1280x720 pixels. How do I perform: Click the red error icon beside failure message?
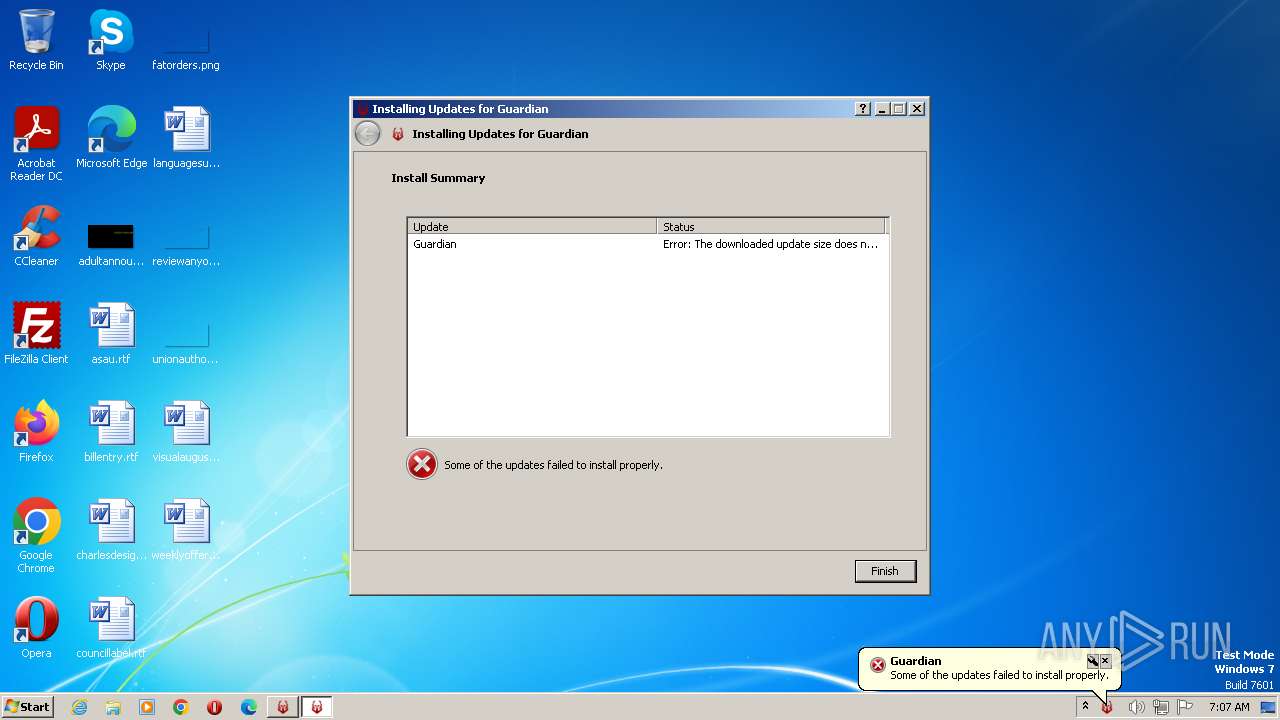tap(422, 464)
